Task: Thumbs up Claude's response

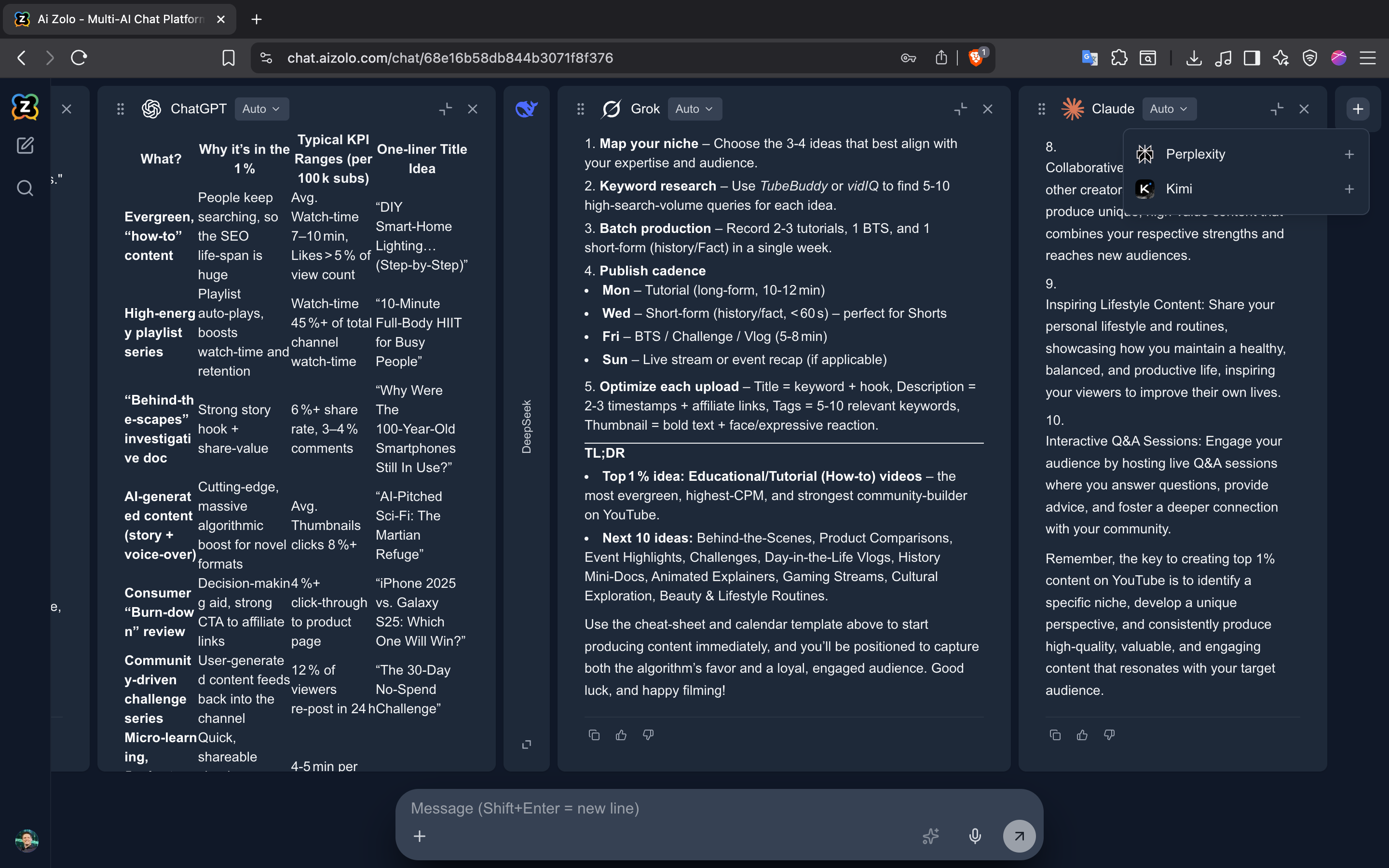Action: 1082,735
